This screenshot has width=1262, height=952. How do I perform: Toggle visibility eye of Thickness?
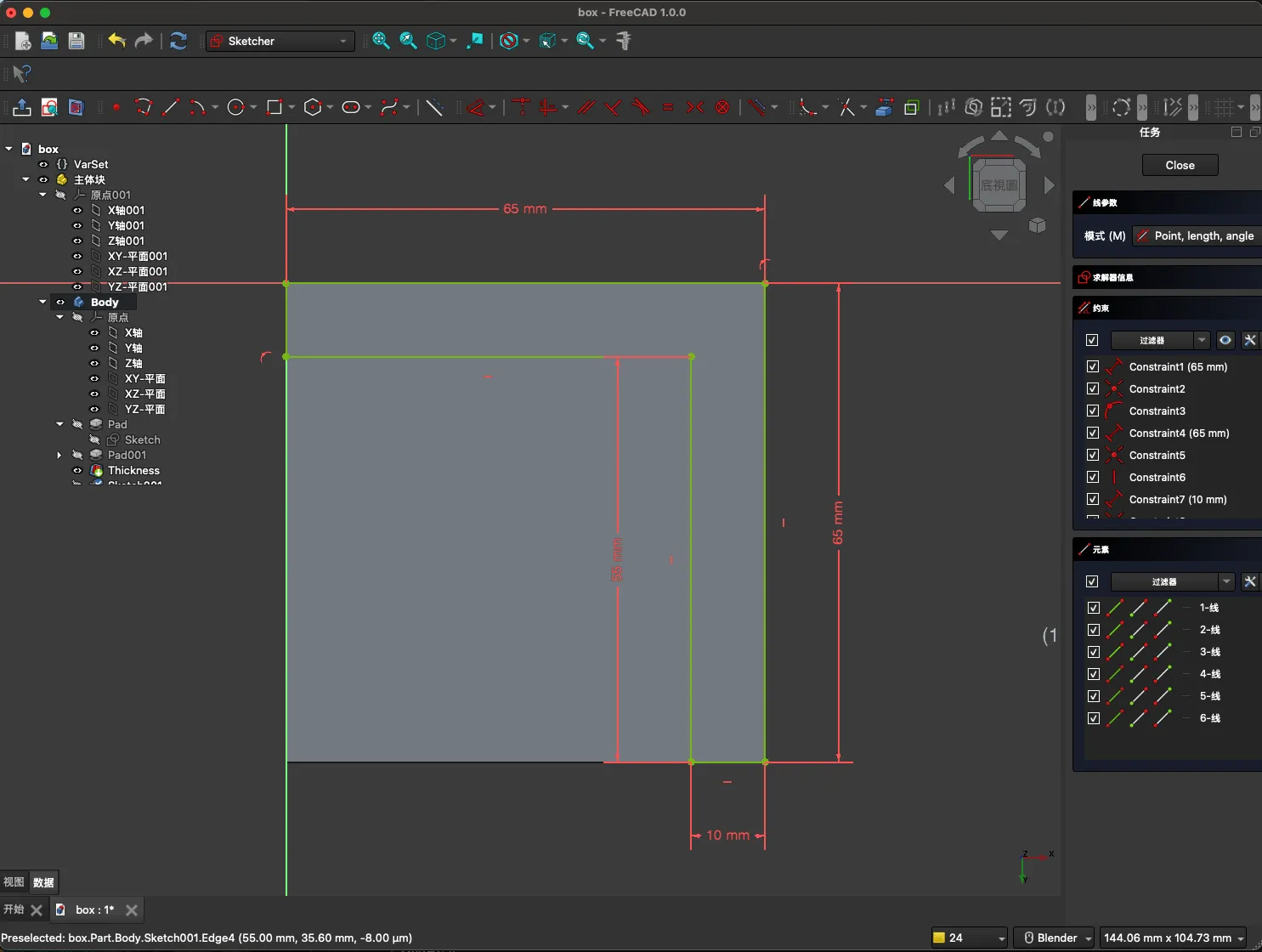click(77, 470)
